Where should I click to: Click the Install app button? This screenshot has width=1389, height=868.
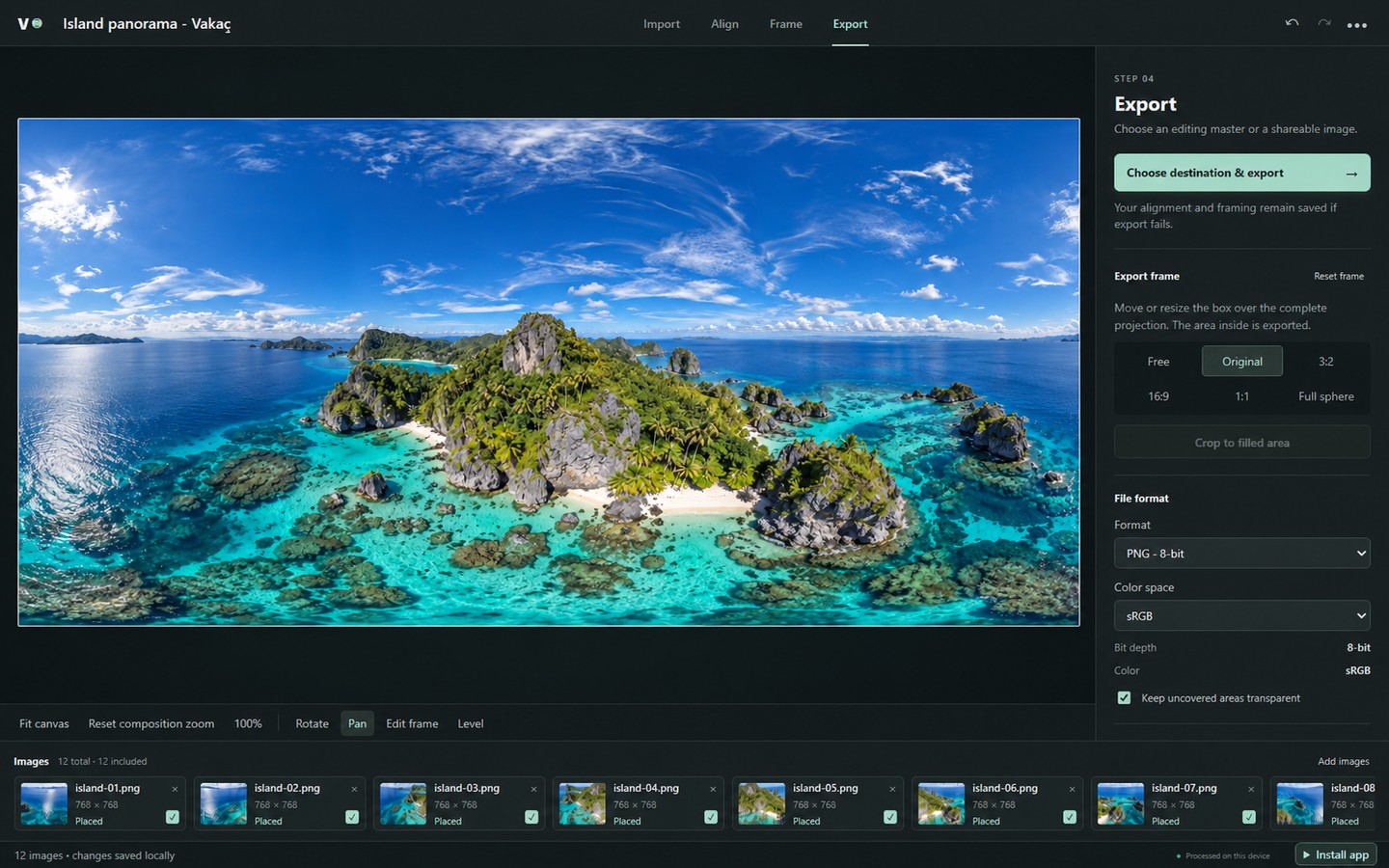1335,854
